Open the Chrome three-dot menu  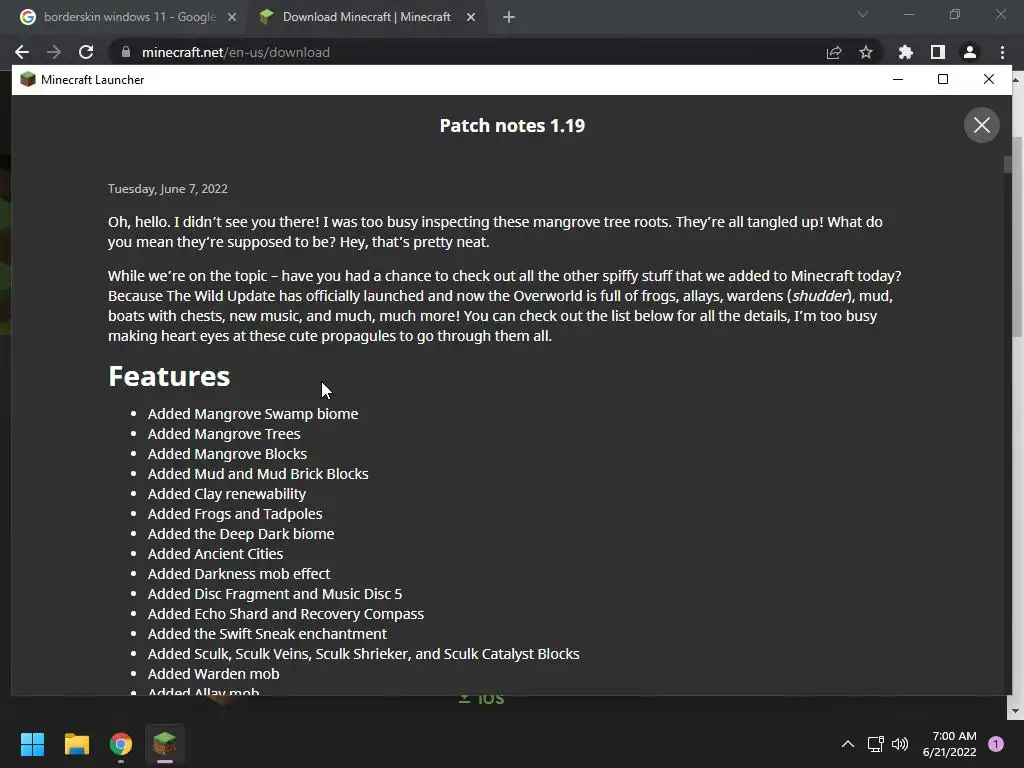pos(1002,52)
